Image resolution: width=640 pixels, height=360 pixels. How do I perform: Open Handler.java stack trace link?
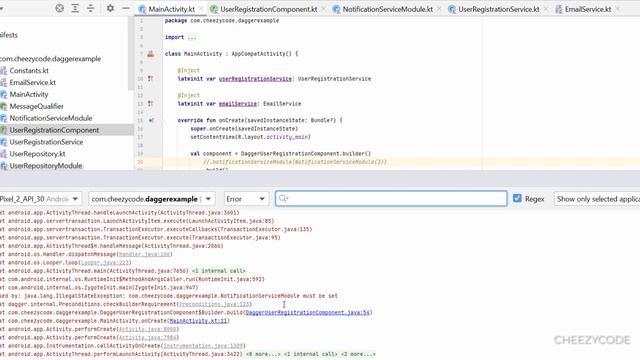[x=144, y=254]
